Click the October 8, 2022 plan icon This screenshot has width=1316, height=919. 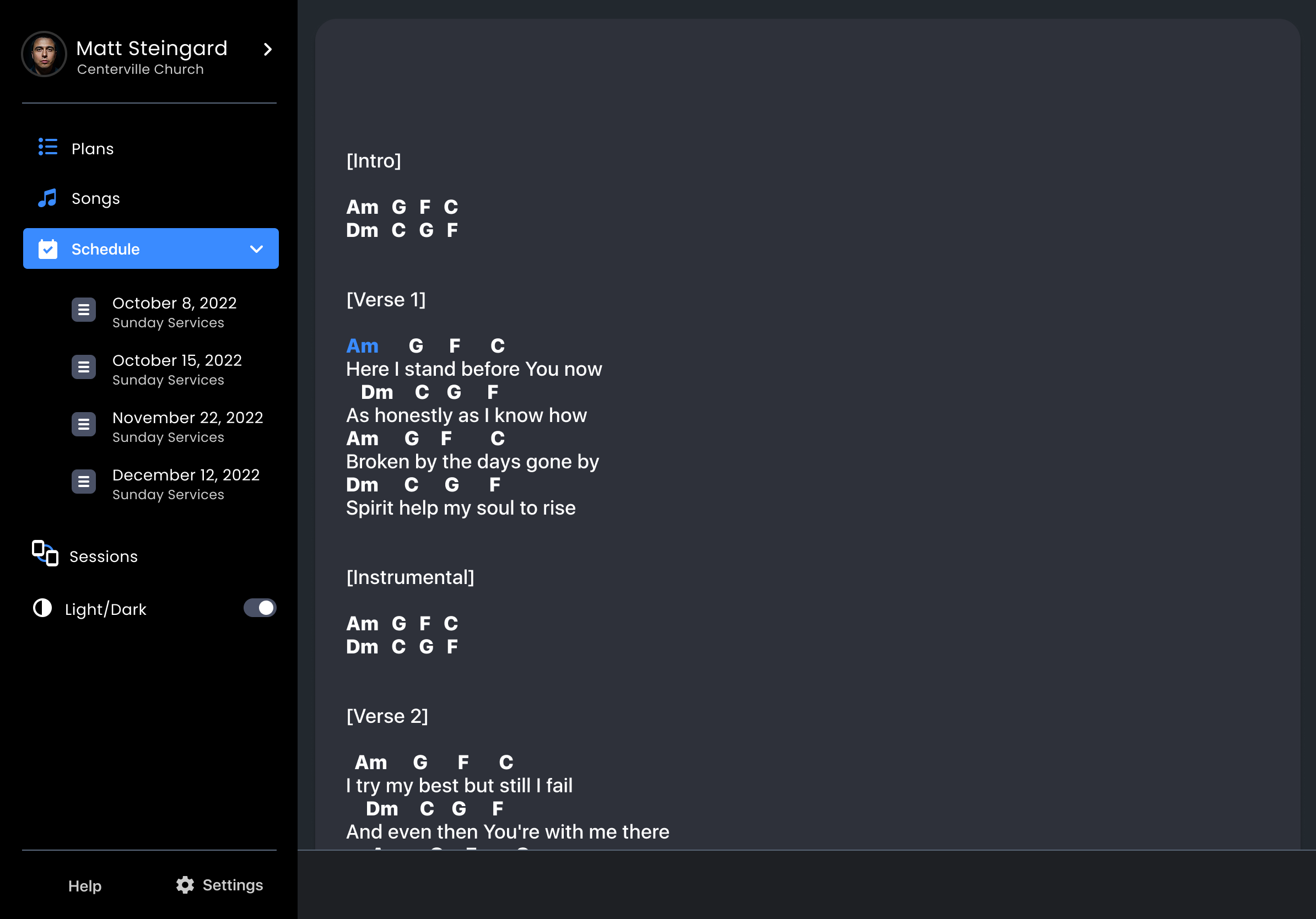(x=84, y=310)
